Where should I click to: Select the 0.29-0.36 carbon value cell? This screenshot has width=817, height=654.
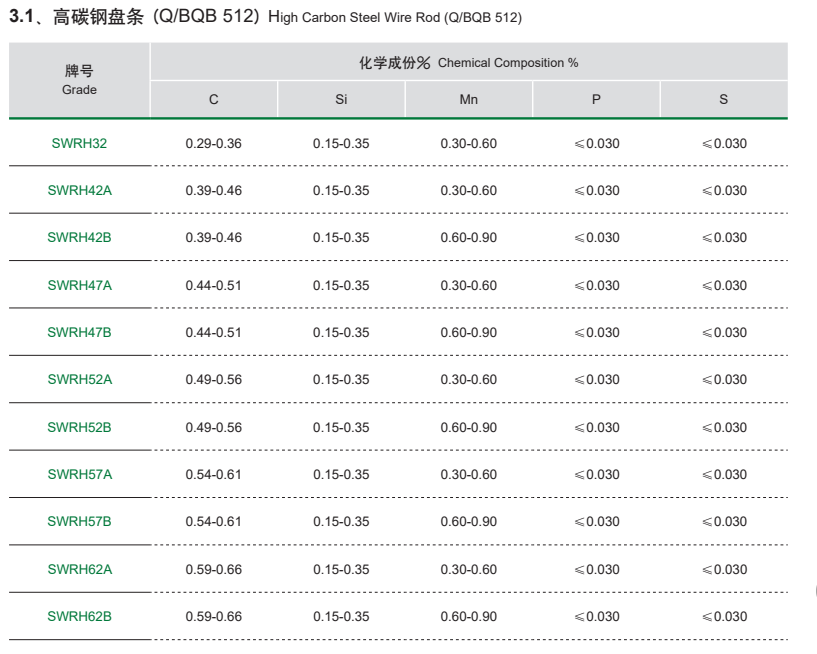click(x=214, y=143)
